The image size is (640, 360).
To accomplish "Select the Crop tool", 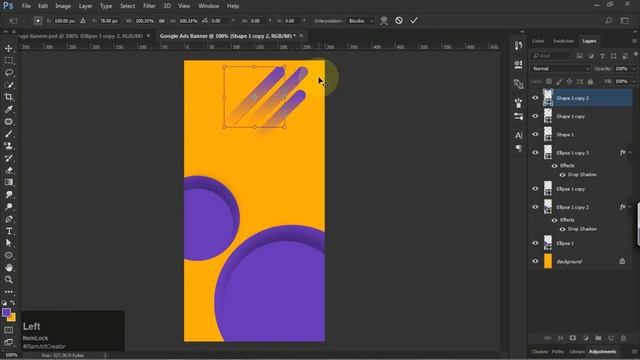I will pos(9,97).
